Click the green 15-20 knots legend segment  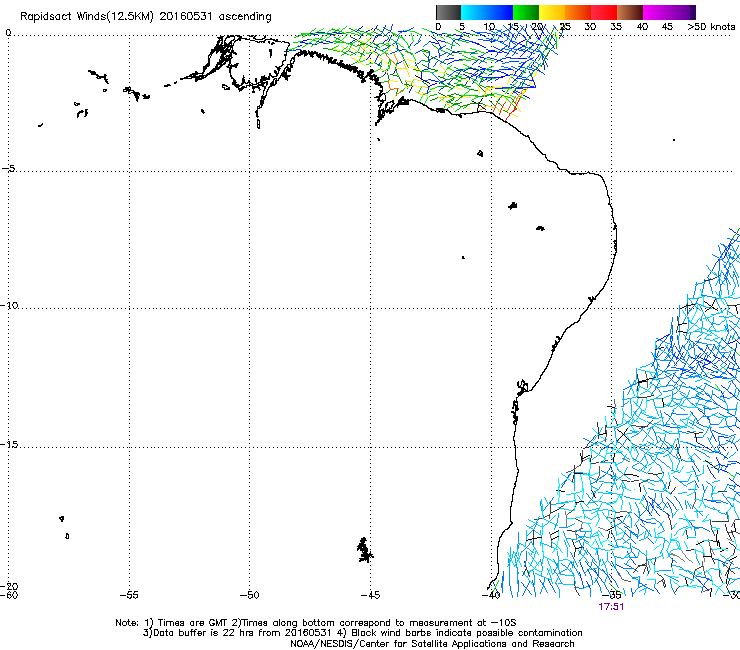click(x=526, y=12)
